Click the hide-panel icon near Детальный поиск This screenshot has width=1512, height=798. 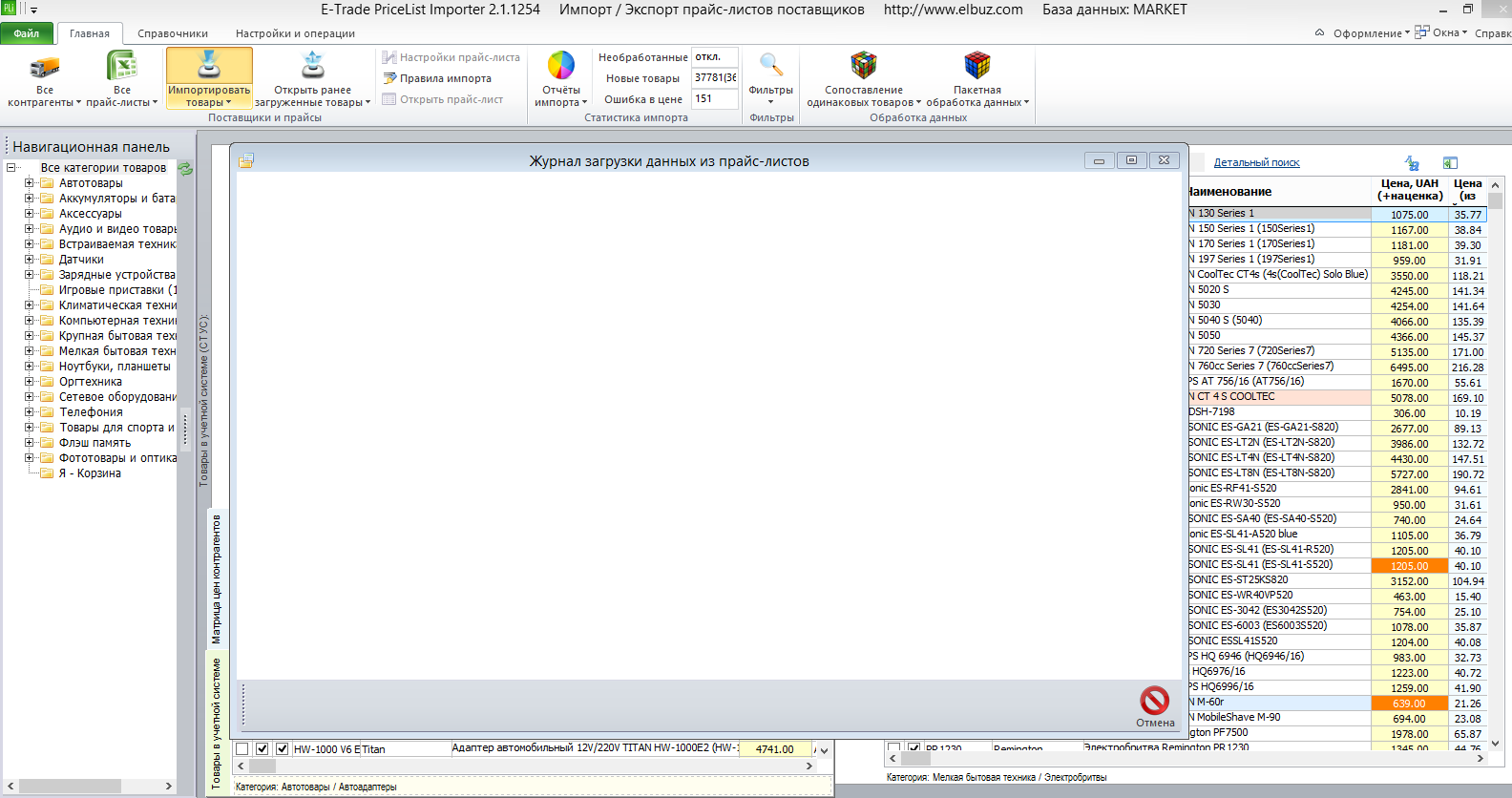tap(1450, 163)
